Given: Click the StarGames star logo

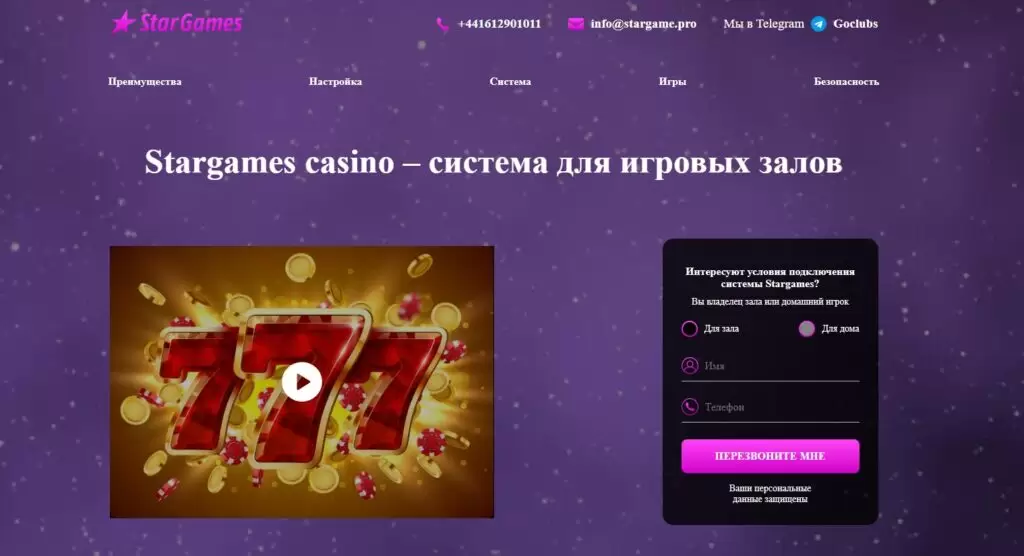Looking at the screenshot, I should point(177,22).
